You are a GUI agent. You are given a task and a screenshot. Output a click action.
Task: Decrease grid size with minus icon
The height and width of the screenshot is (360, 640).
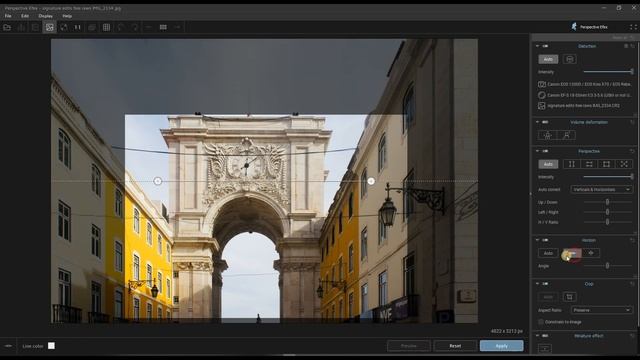[x=149, y=27]
